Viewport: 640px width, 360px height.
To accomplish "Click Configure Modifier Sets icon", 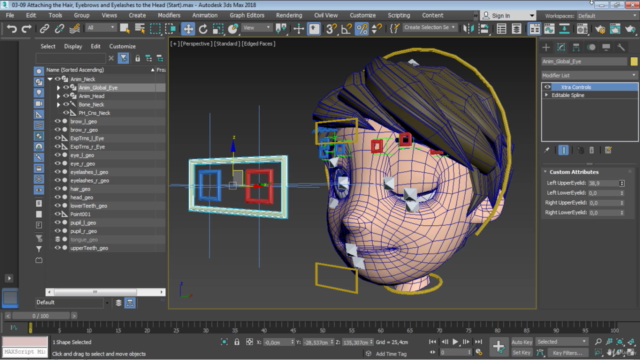I will 608,150.
